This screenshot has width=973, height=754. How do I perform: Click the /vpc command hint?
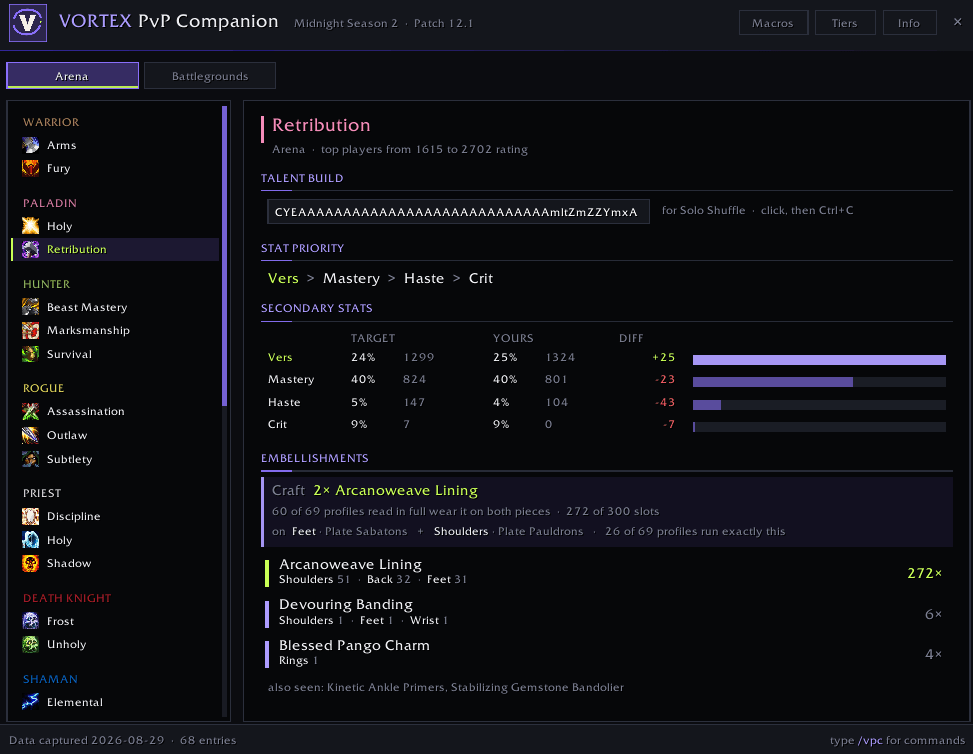(x=870, y=740)
